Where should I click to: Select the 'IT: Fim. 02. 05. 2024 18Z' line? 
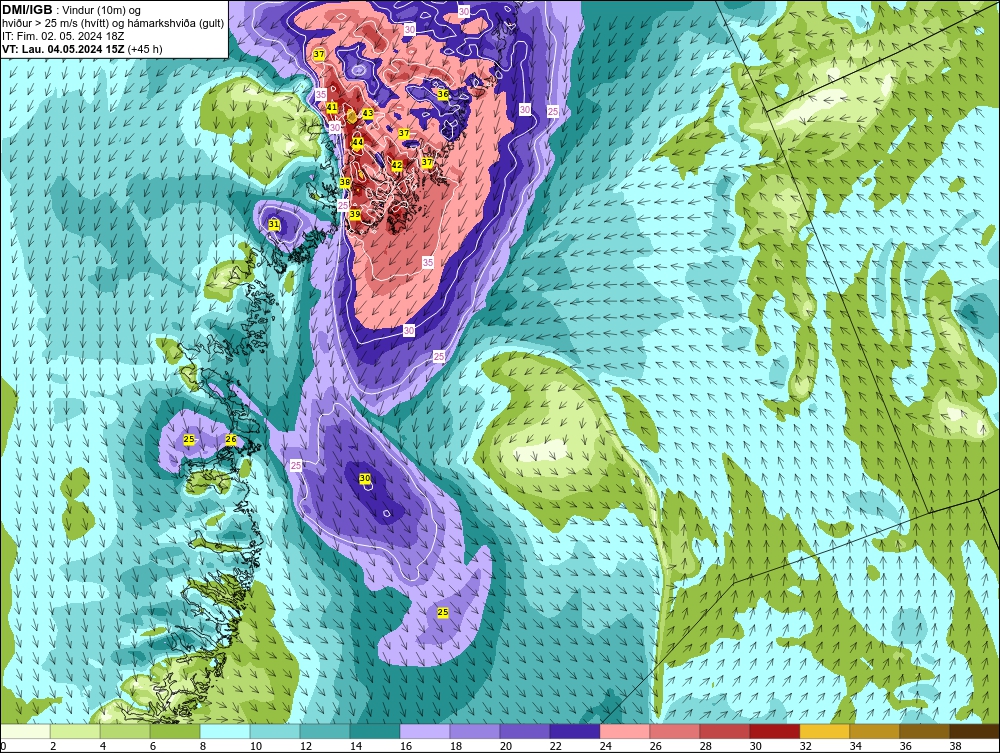coord(63,36)
